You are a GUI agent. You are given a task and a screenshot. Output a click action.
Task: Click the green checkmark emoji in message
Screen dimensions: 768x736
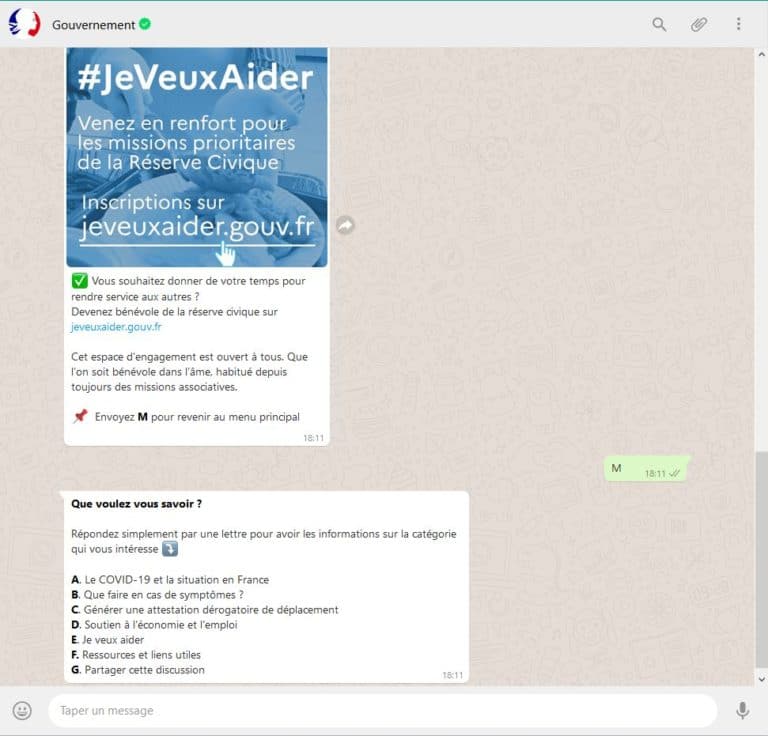pos(79,281)
